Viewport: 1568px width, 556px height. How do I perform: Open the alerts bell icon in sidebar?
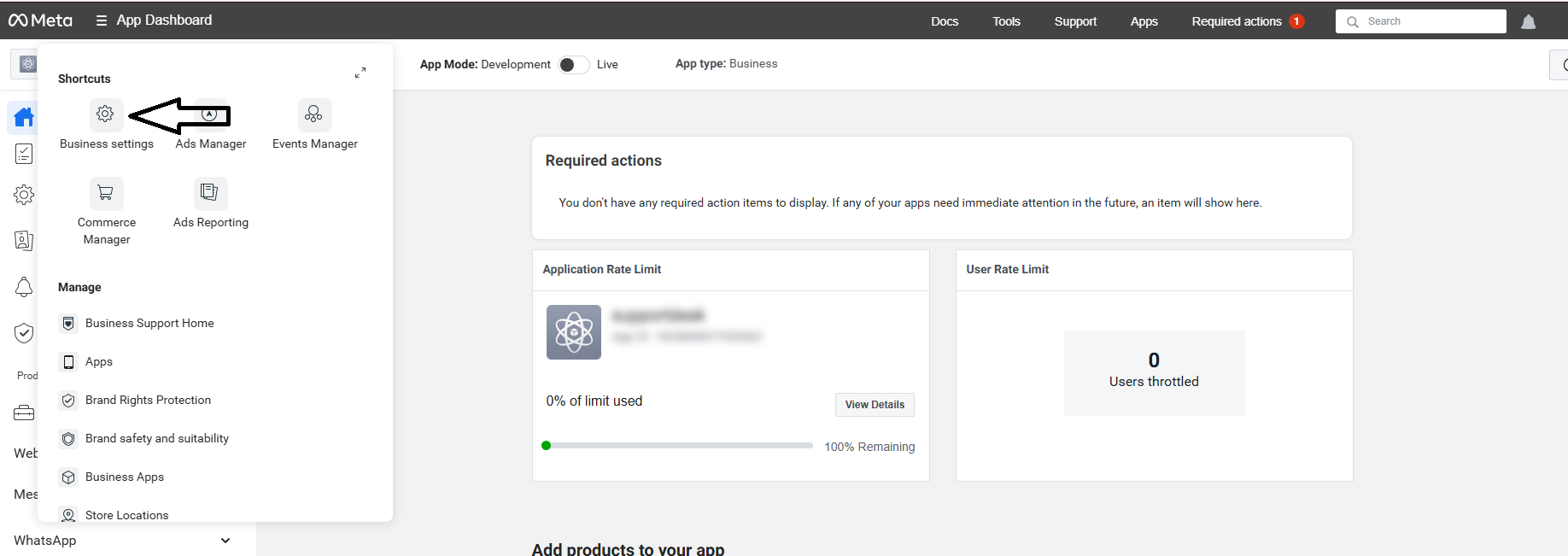click(24, 287)
